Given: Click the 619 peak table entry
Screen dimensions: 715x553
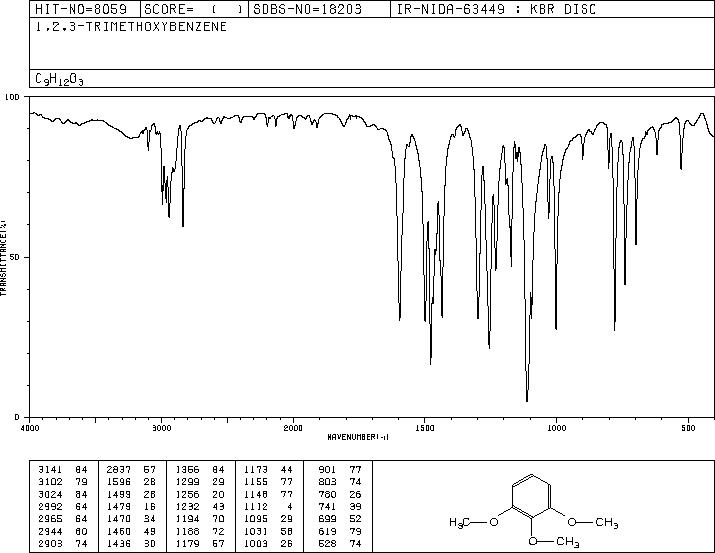Looking at the screenshot, I should [x=340, y=531].
